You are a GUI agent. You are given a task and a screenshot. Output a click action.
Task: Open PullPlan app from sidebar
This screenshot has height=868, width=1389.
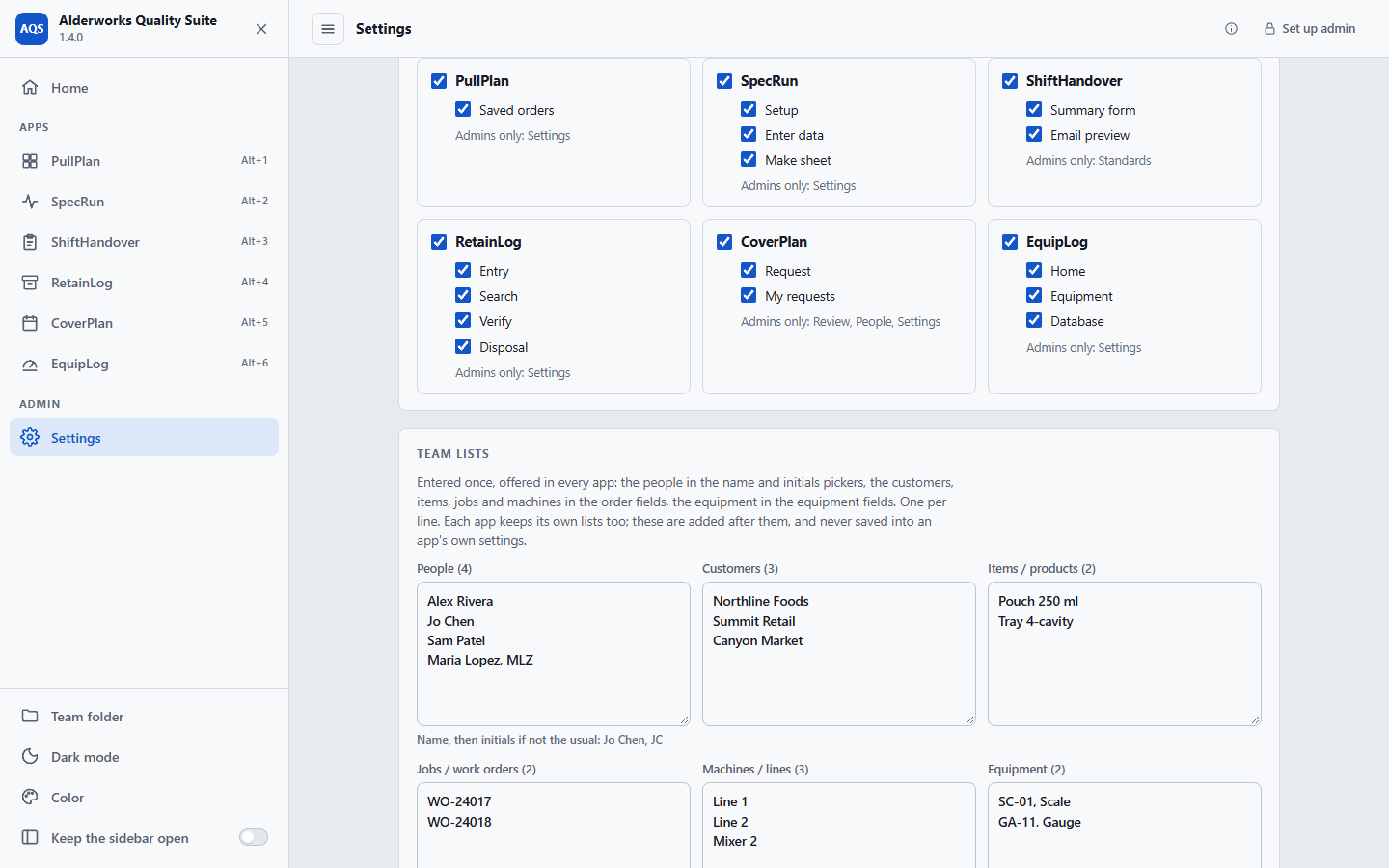(144, 161)
